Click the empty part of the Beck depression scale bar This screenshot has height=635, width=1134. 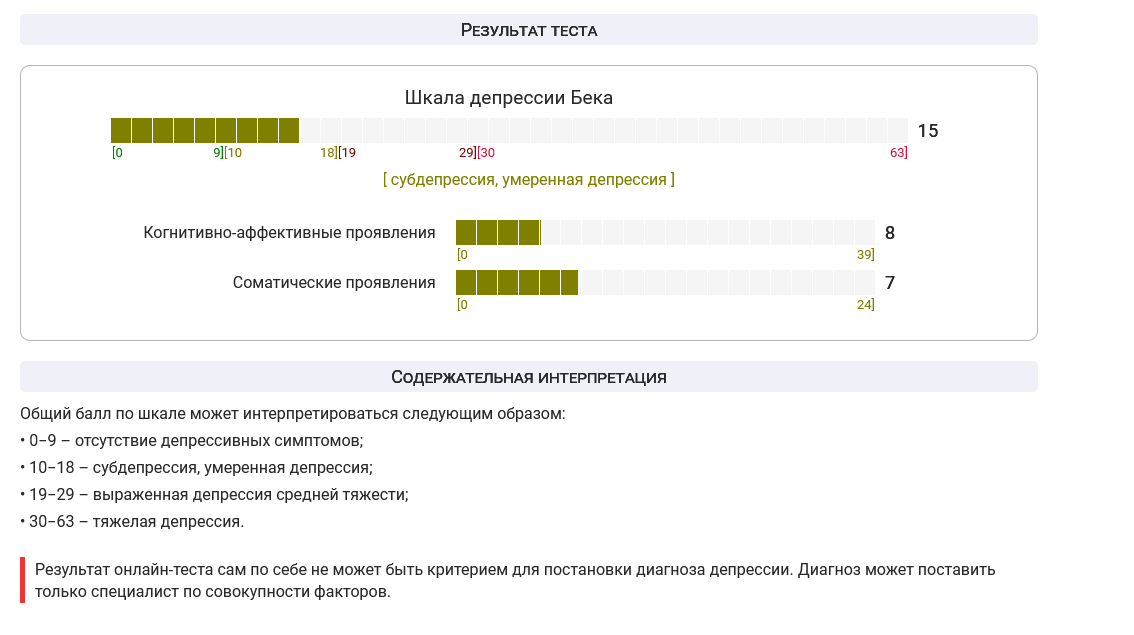[603, 131]
